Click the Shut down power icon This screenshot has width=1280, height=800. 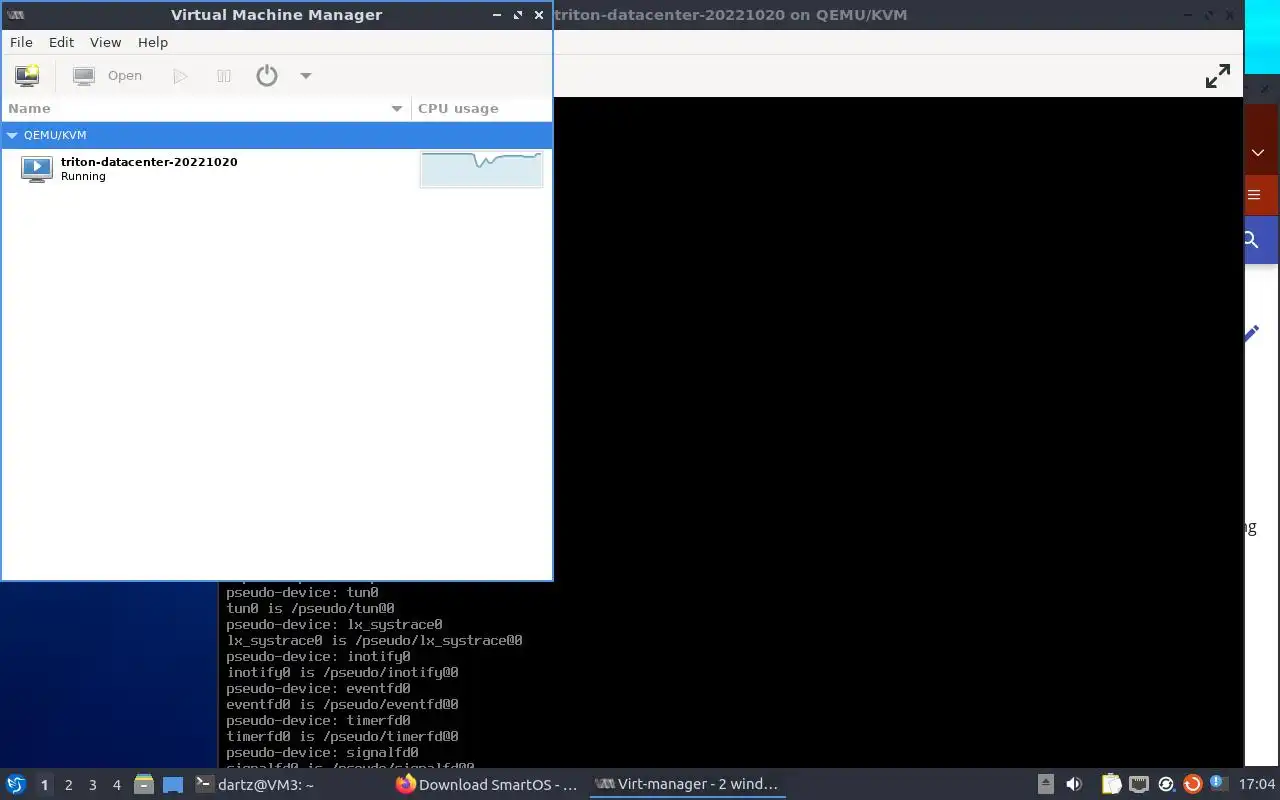click(x=266, y=75)
